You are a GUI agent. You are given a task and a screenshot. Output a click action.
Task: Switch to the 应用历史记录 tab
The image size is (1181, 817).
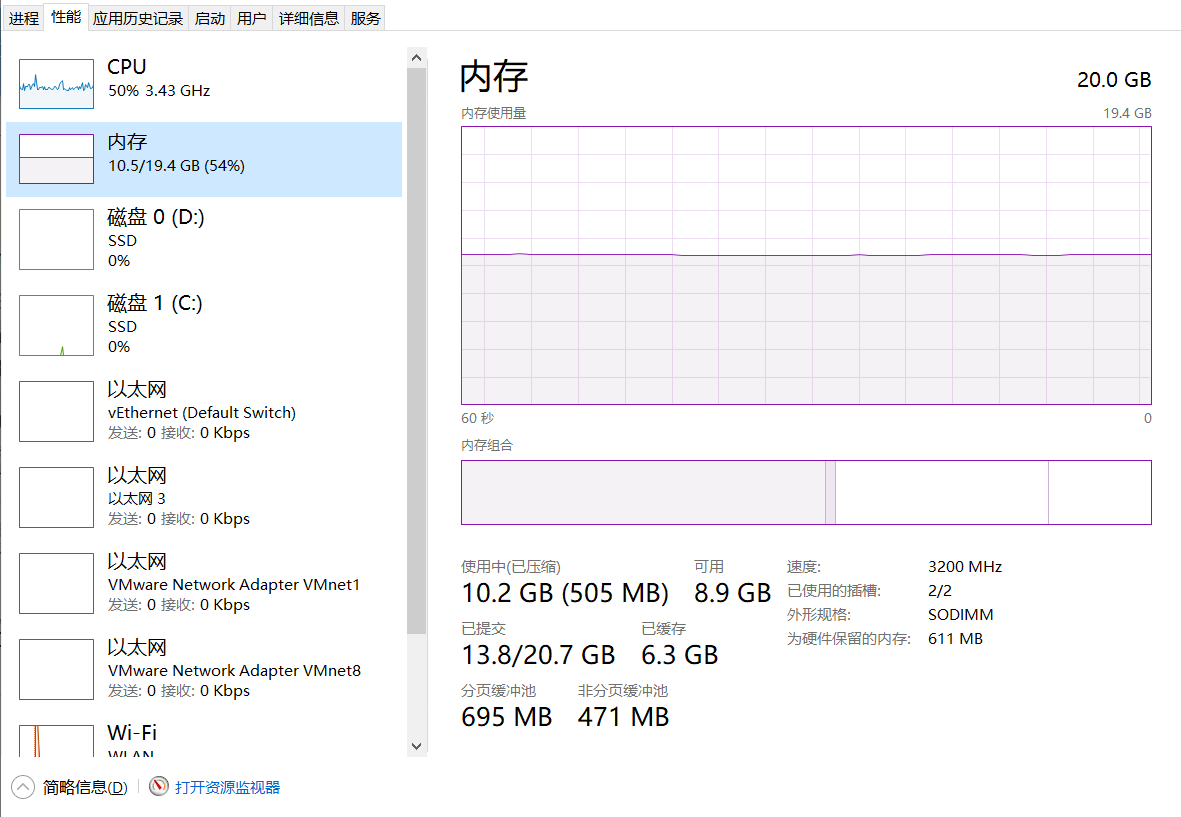tap(138, 18)
